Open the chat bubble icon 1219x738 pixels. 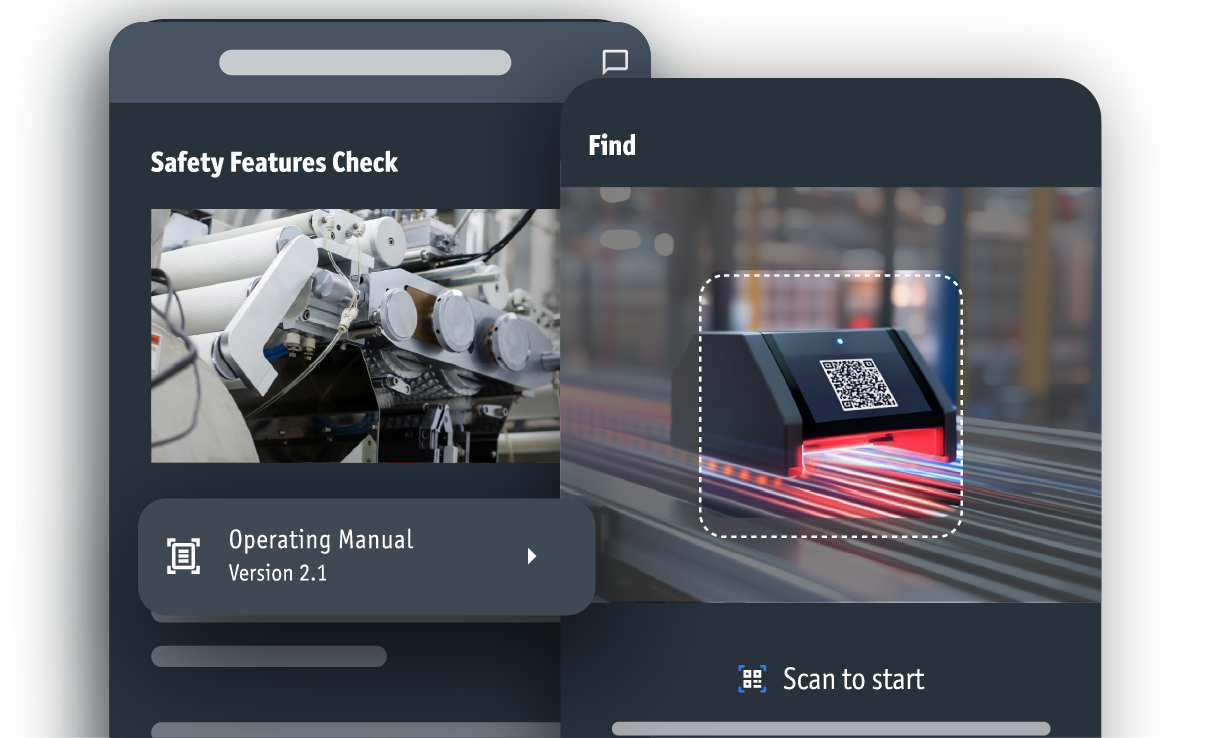[x=615, y=63]
